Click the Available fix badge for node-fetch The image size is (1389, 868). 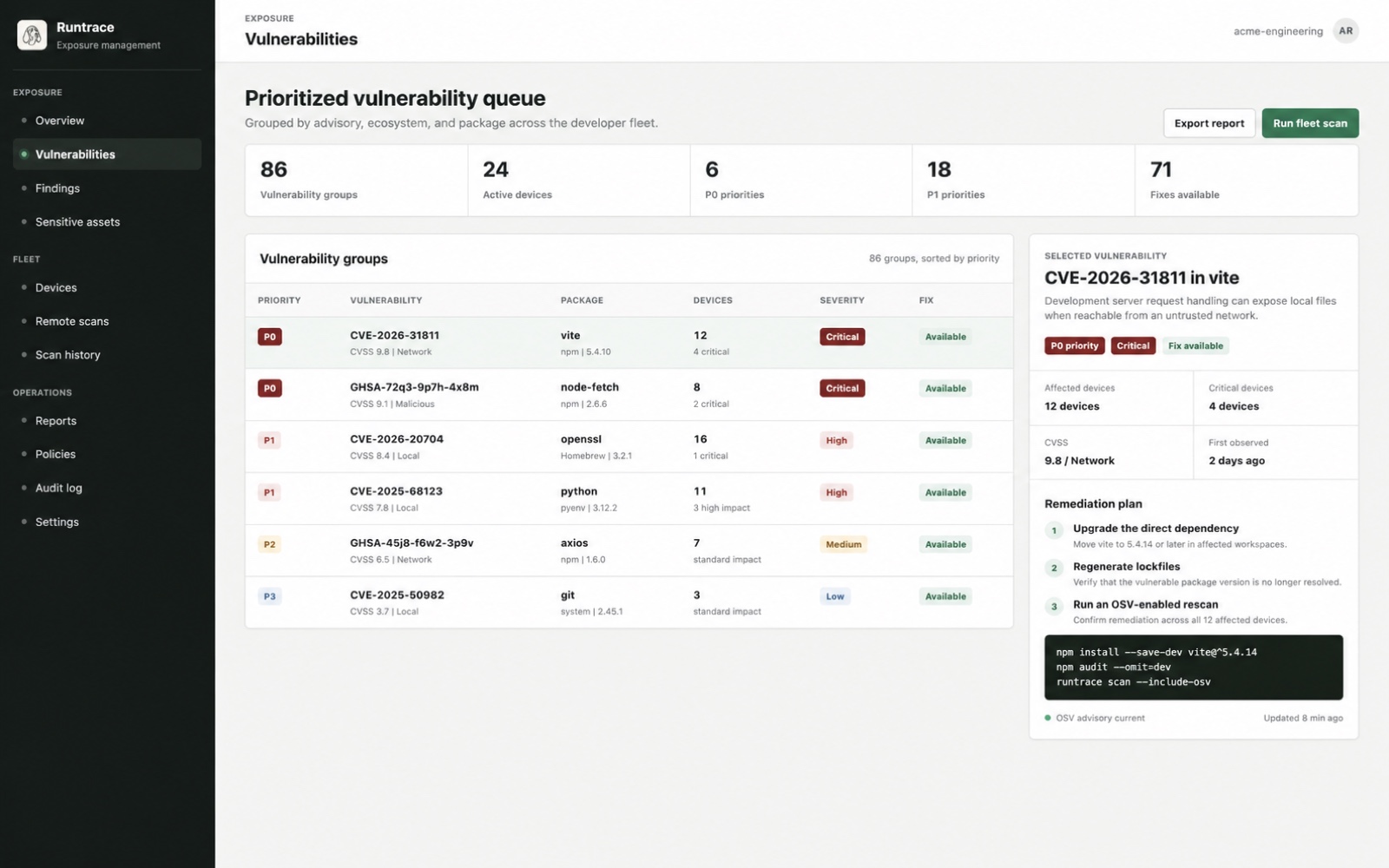pyautogui.click(x=945, y=388)
